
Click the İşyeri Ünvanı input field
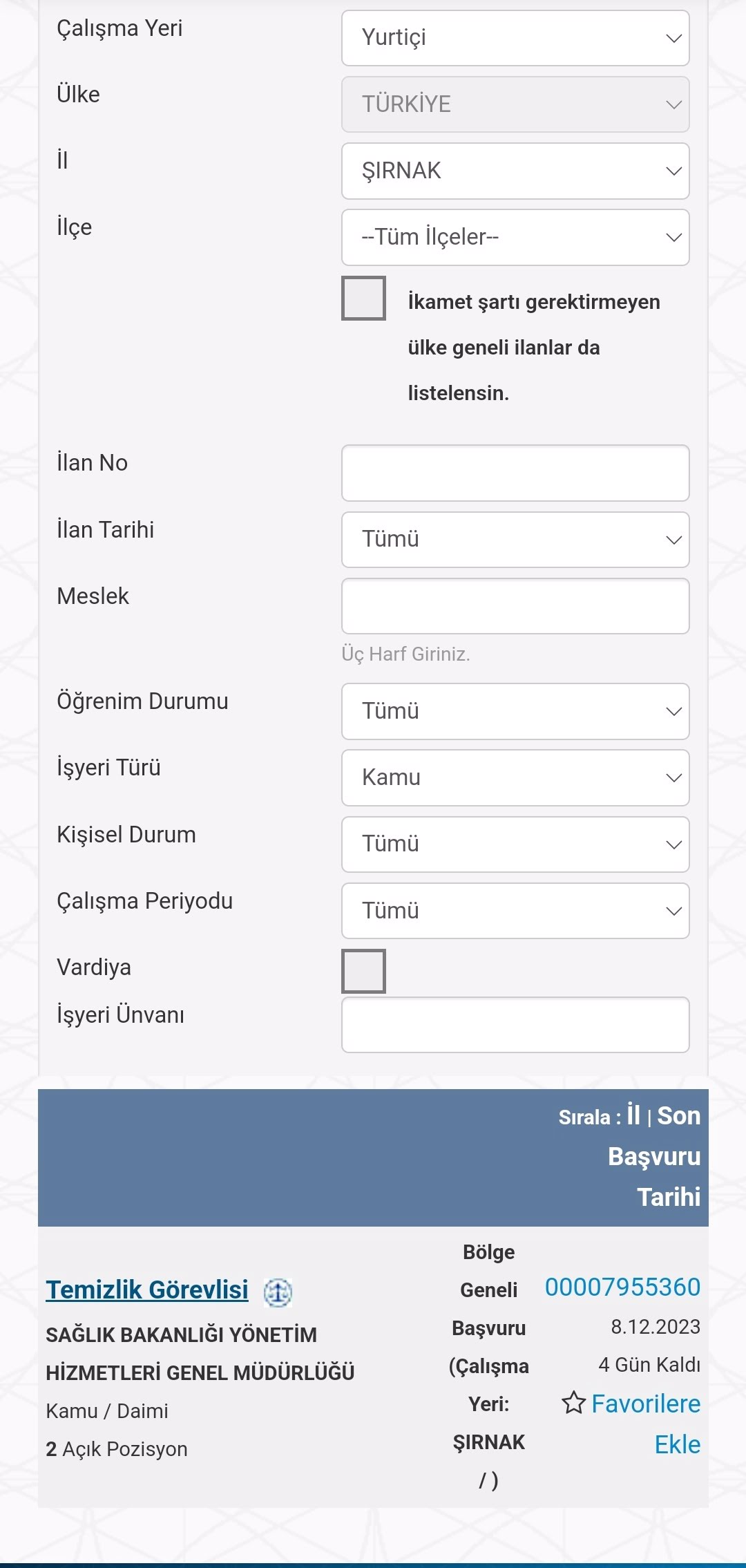click(515, 1024)
